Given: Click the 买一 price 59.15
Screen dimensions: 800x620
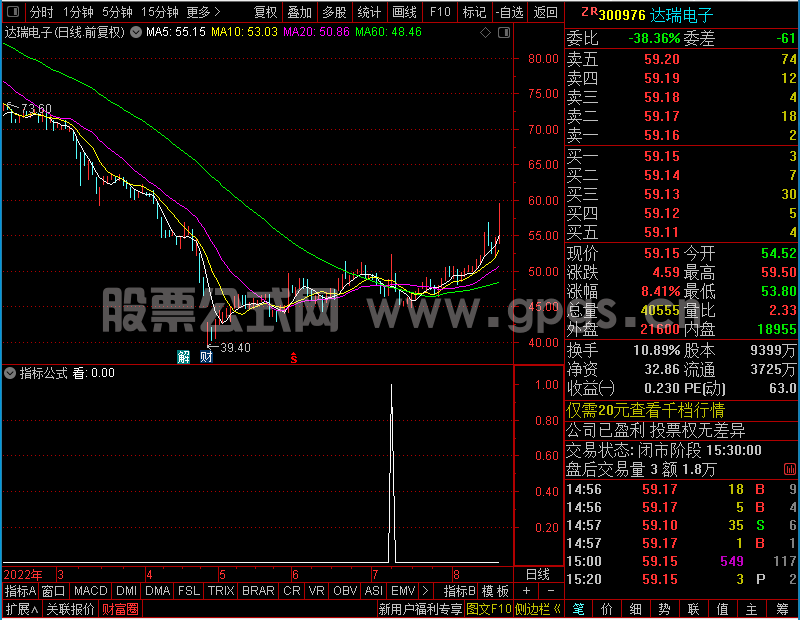Looking at the screenshot, I should tap(662, 156).
